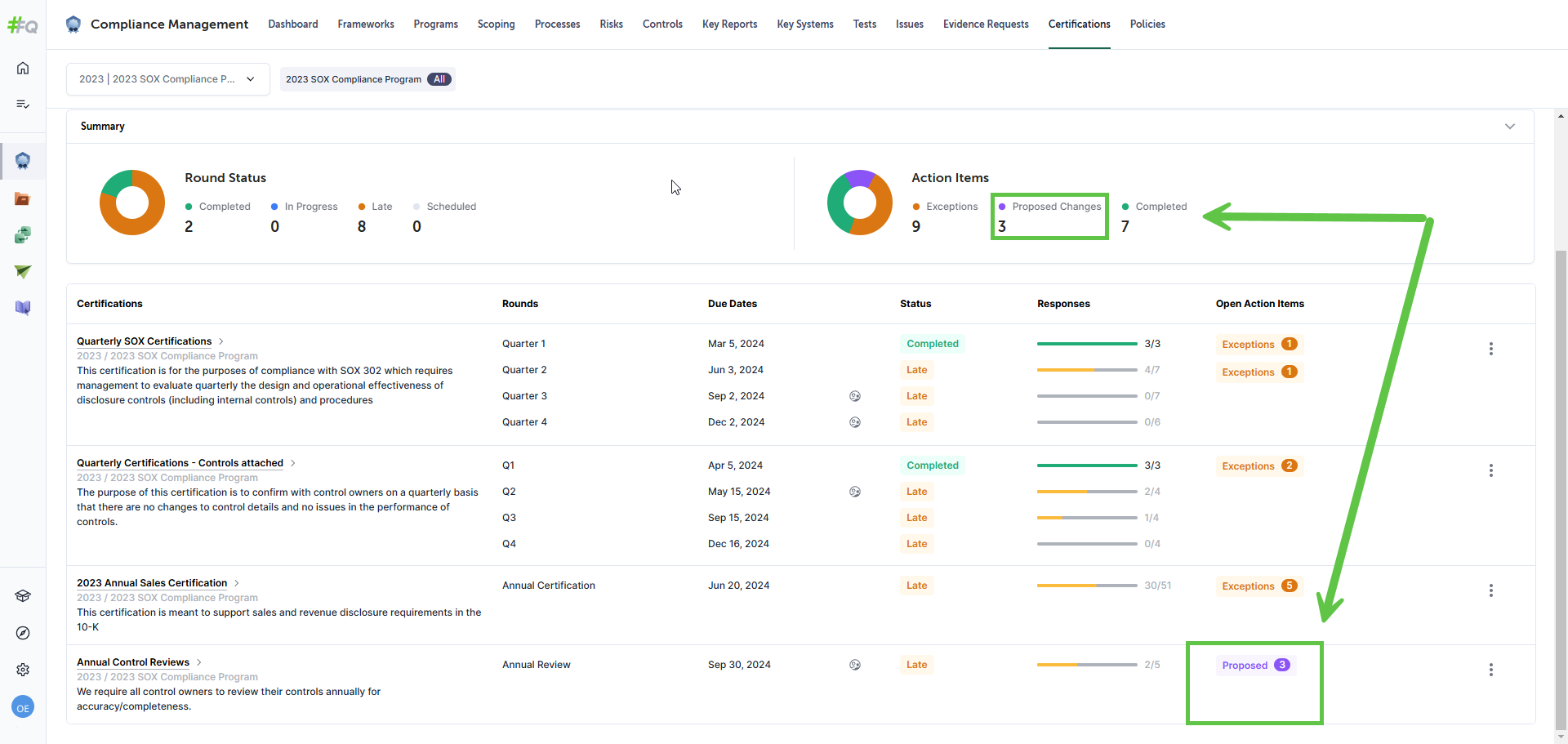Click the green paper plane sidebar icon
The image size is (1568, 744).
(23, 271)
